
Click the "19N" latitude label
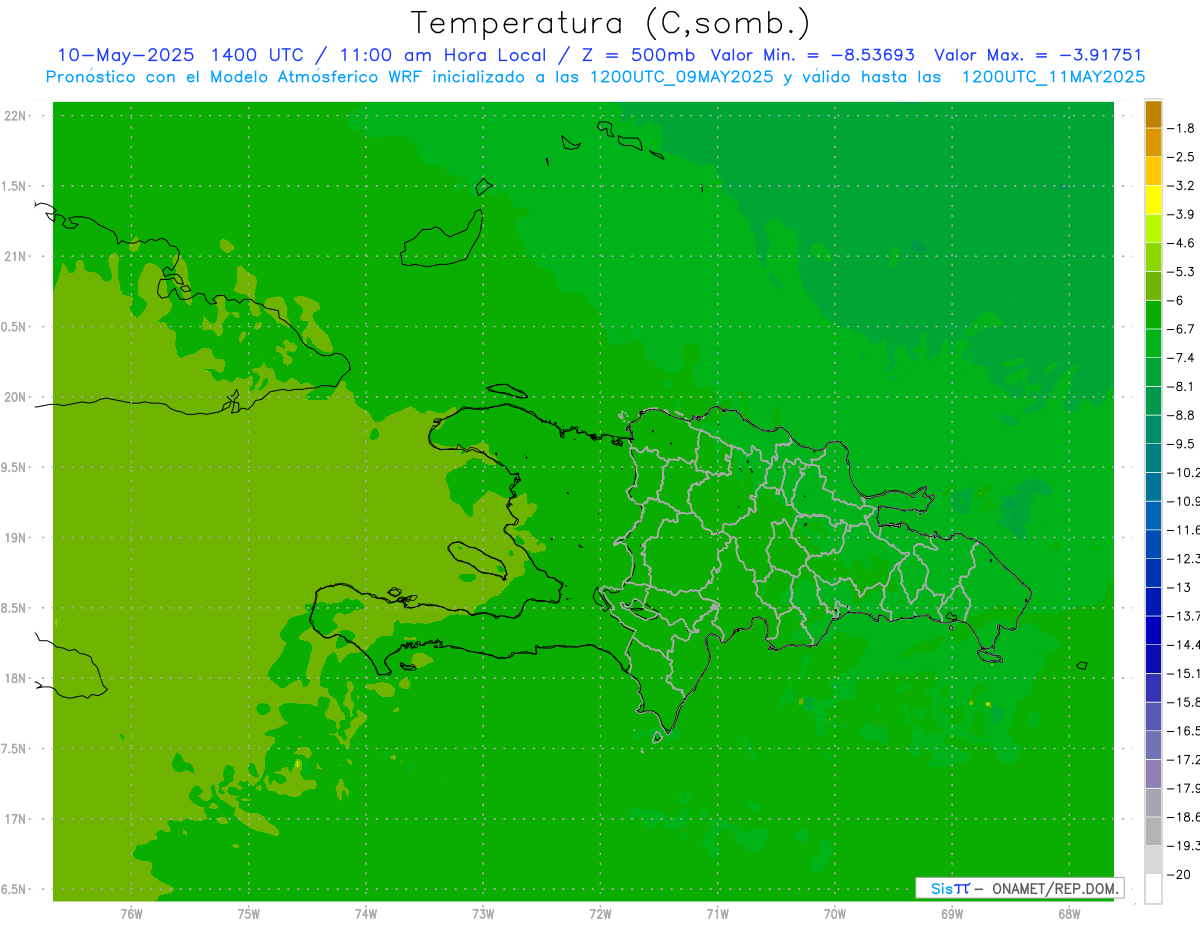click(16, 538)
